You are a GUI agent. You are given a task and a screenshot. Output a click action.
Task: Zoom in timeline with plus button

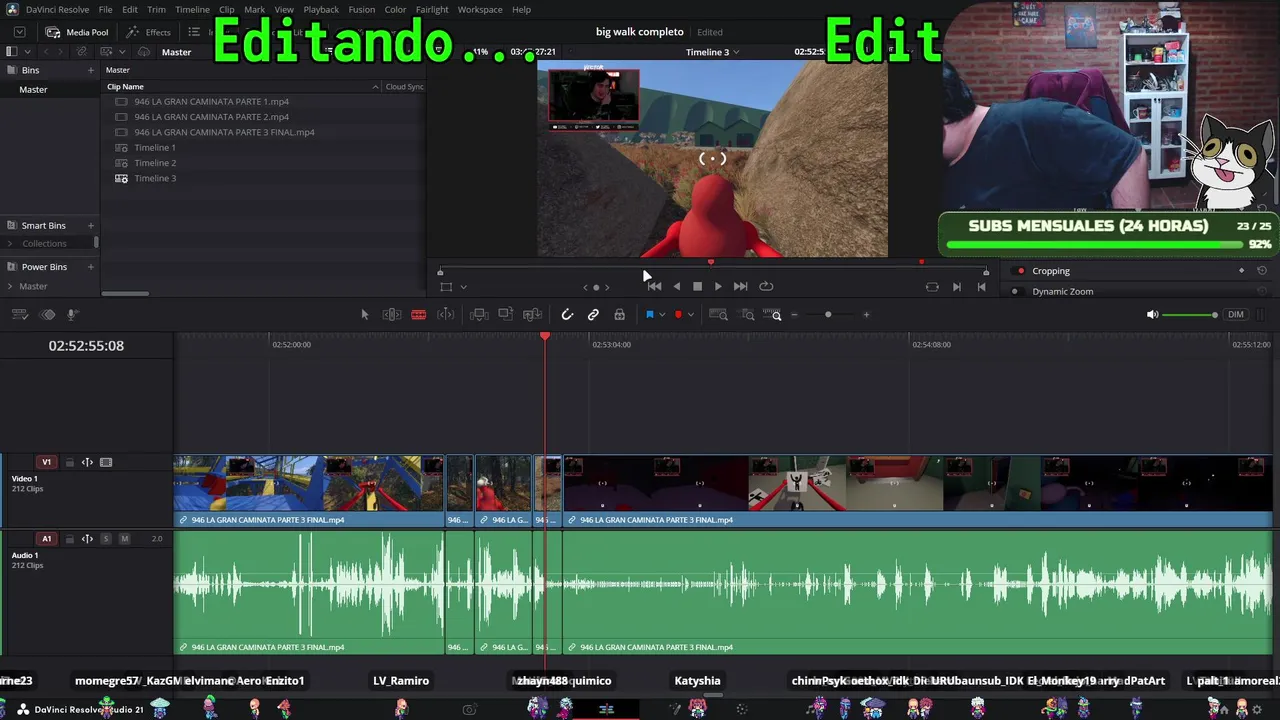[866, 315]
